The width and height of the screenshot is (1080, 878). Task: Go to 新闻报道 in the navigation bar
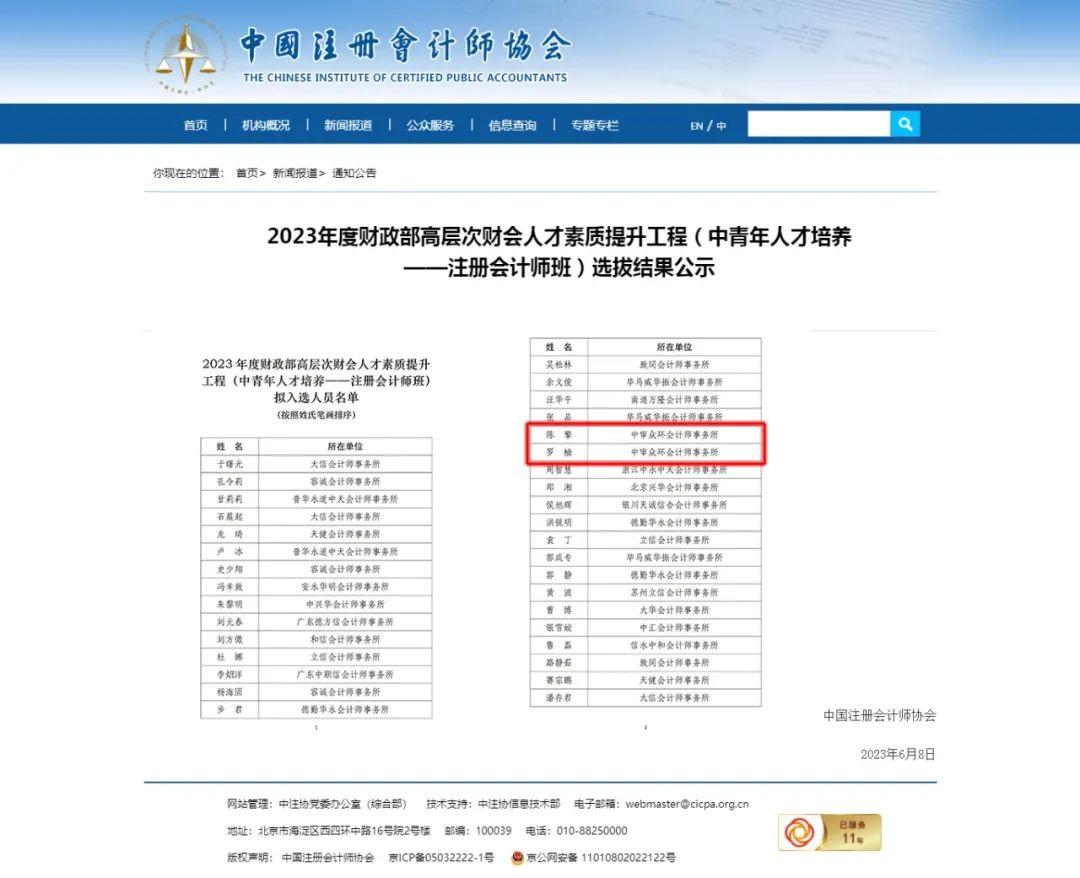(x=347, y=125)
